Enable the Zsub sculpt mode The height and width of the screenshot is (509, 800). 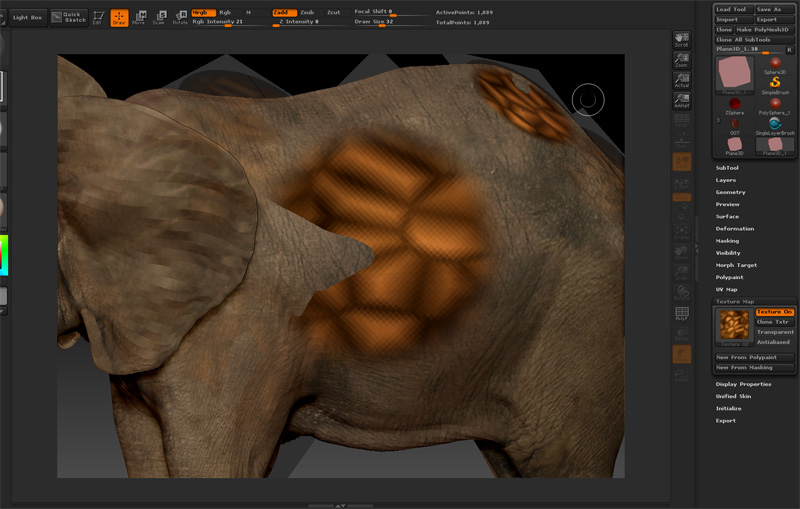click(x=307, y=12)
